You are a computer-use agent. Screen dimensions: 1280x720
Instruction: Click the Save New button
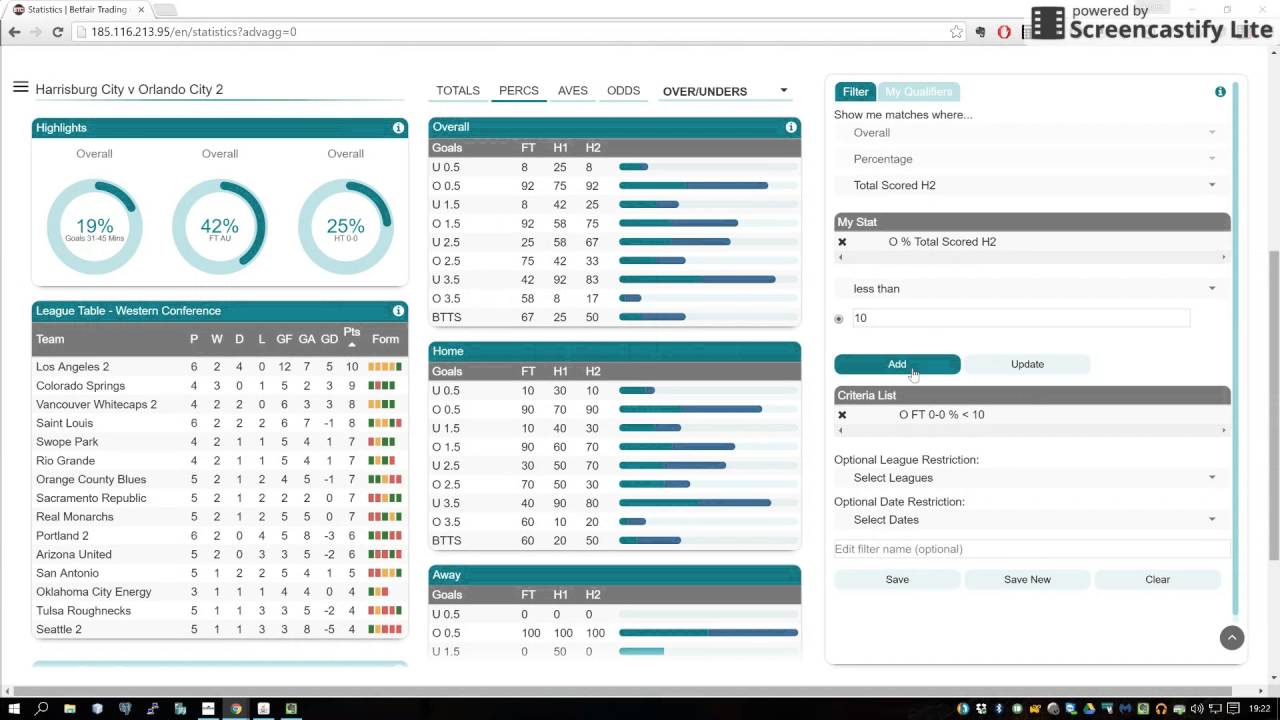click(1027, 580)
